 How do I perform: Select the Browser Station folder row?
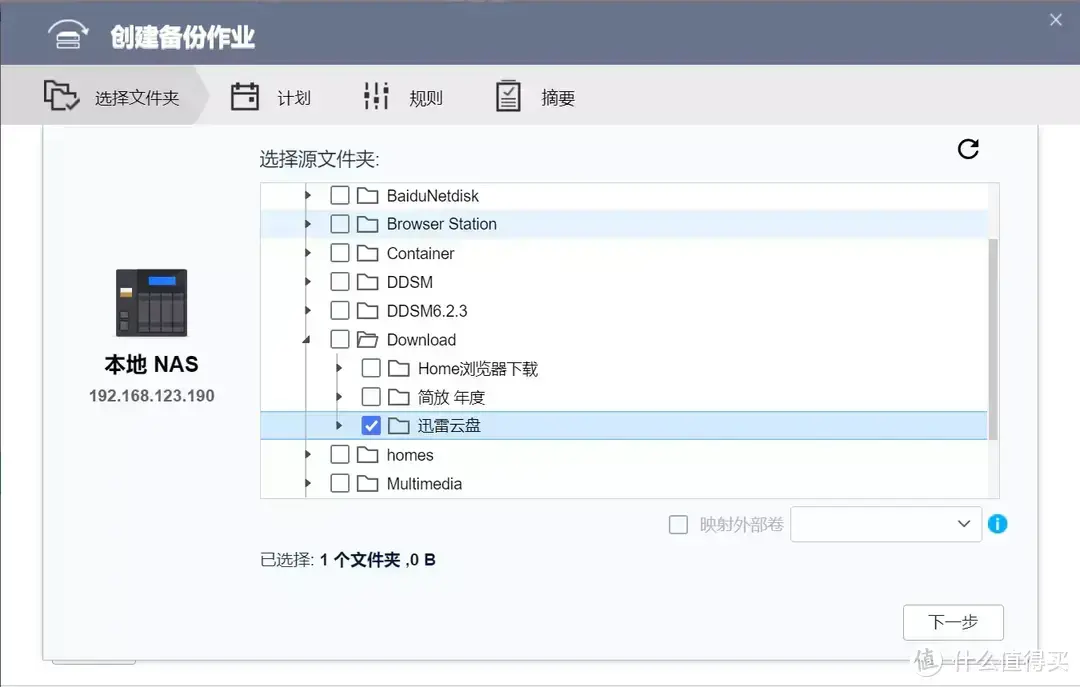coord(441,224)
